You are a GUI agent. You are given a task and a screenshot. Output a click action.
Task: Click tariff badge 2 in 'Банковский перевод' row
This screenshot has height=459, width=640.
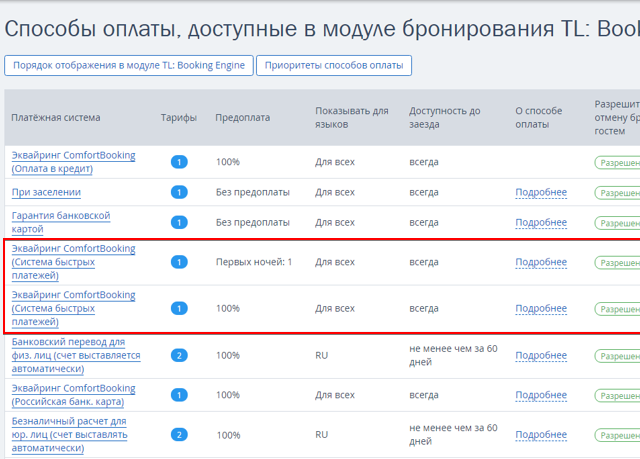(x=179, y=355)
